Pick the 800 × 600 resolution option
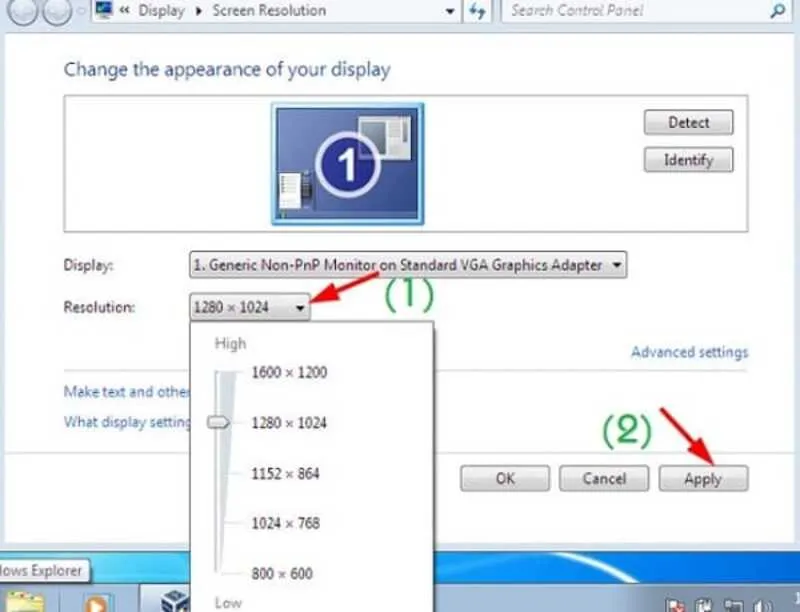The image size is (800, 612). click(x=282, y=573)
